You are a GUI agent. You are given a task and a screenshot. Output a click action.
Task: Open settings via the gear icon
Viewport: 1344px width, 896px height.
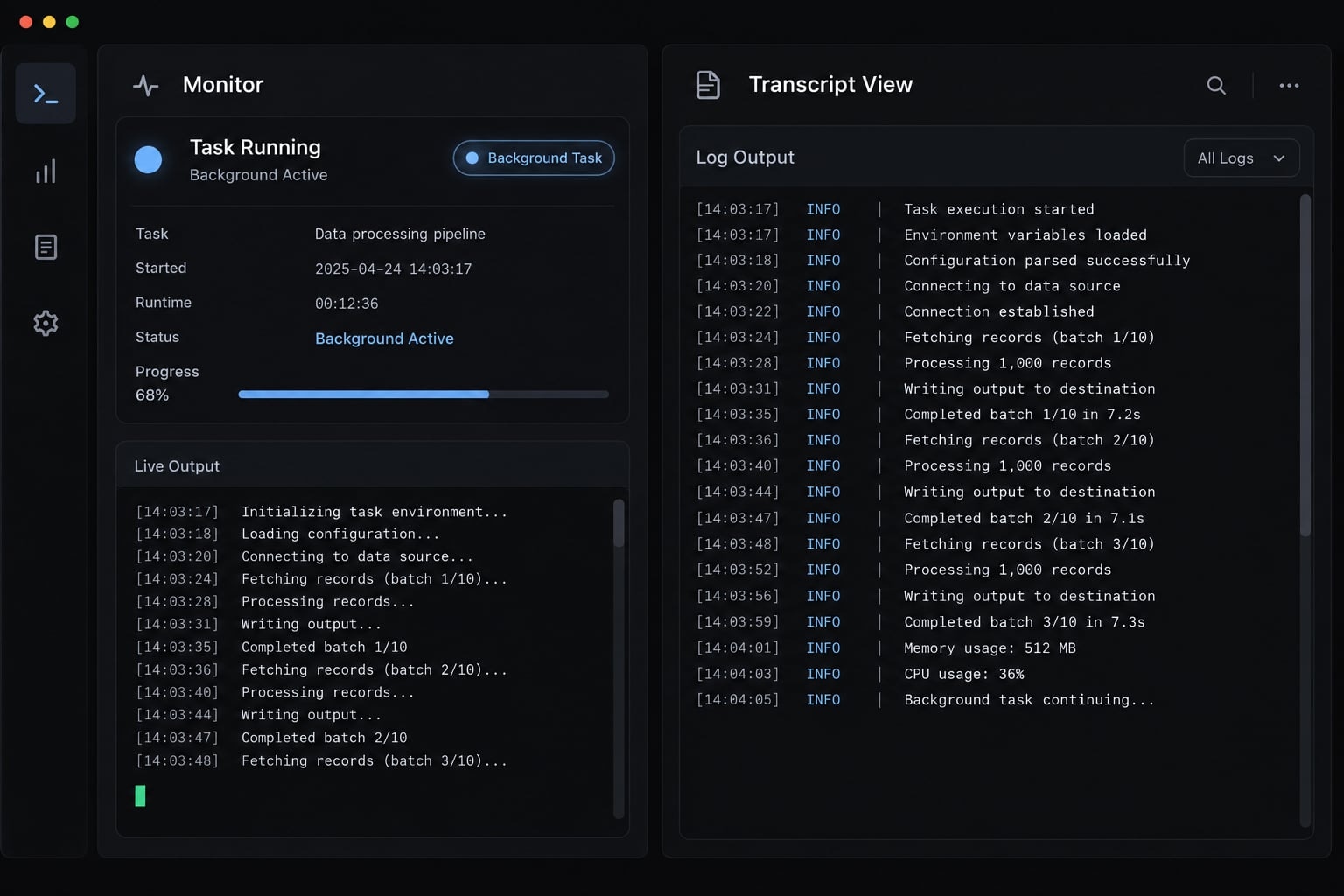(45, 324)
